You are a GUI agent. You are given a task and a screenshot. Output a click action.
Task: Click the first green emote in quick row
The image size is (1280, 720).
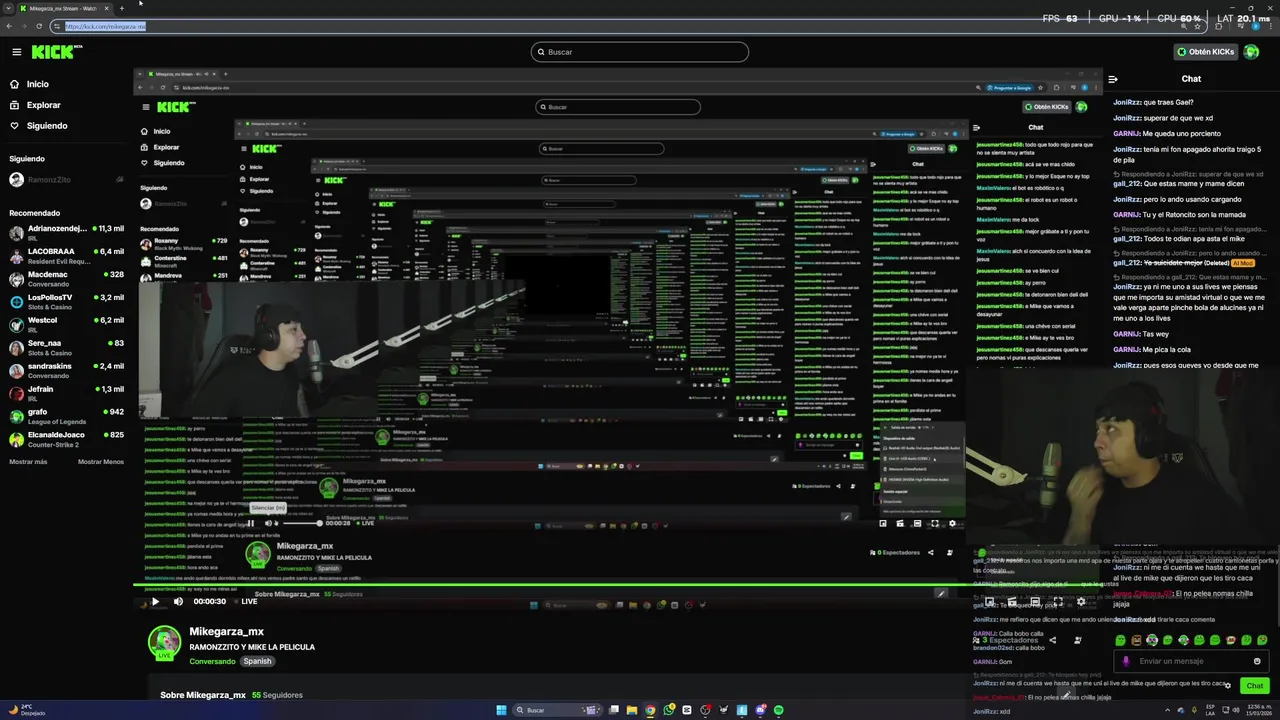point(1120,640)
